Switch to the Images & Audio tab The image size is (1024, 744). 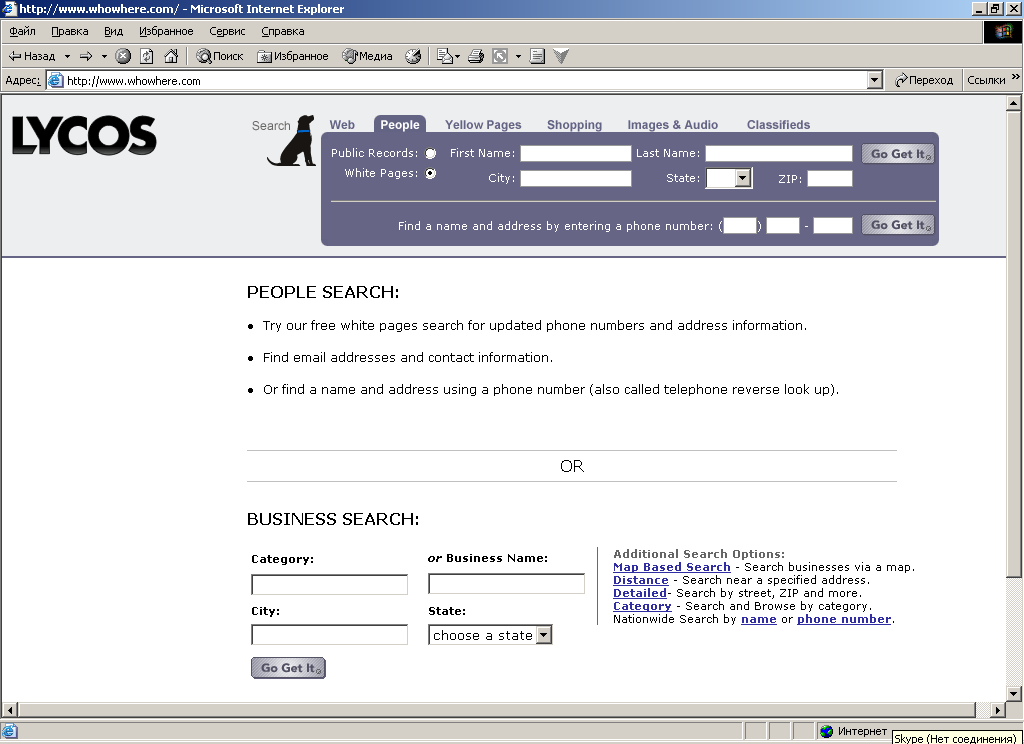673,125
